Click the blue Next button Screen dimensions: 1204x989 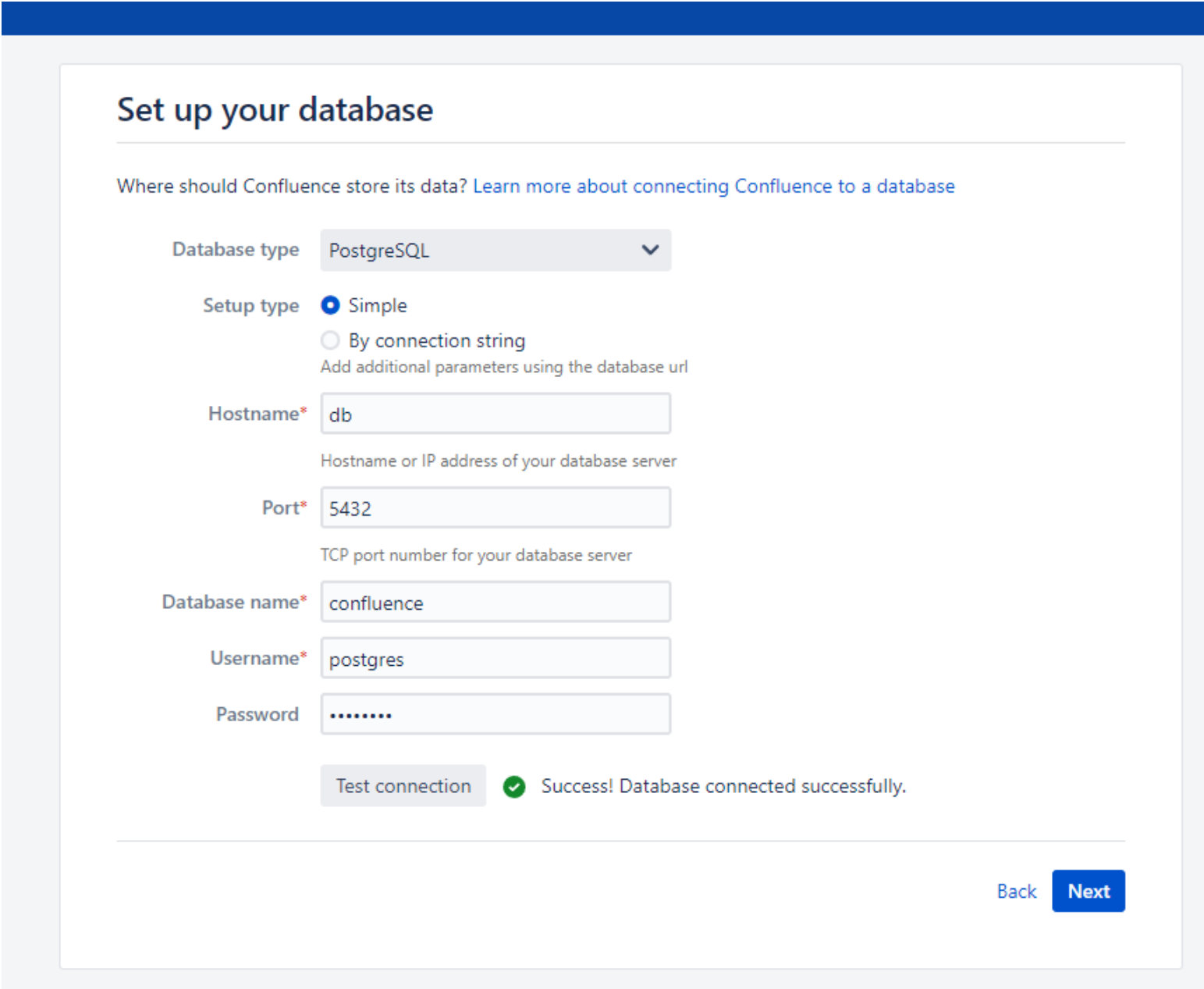1088,891
